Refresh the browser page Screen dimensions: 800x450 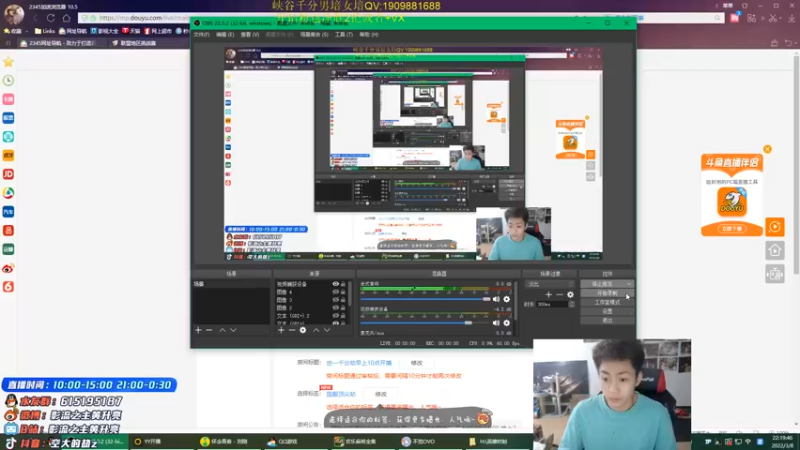[51, 18]
